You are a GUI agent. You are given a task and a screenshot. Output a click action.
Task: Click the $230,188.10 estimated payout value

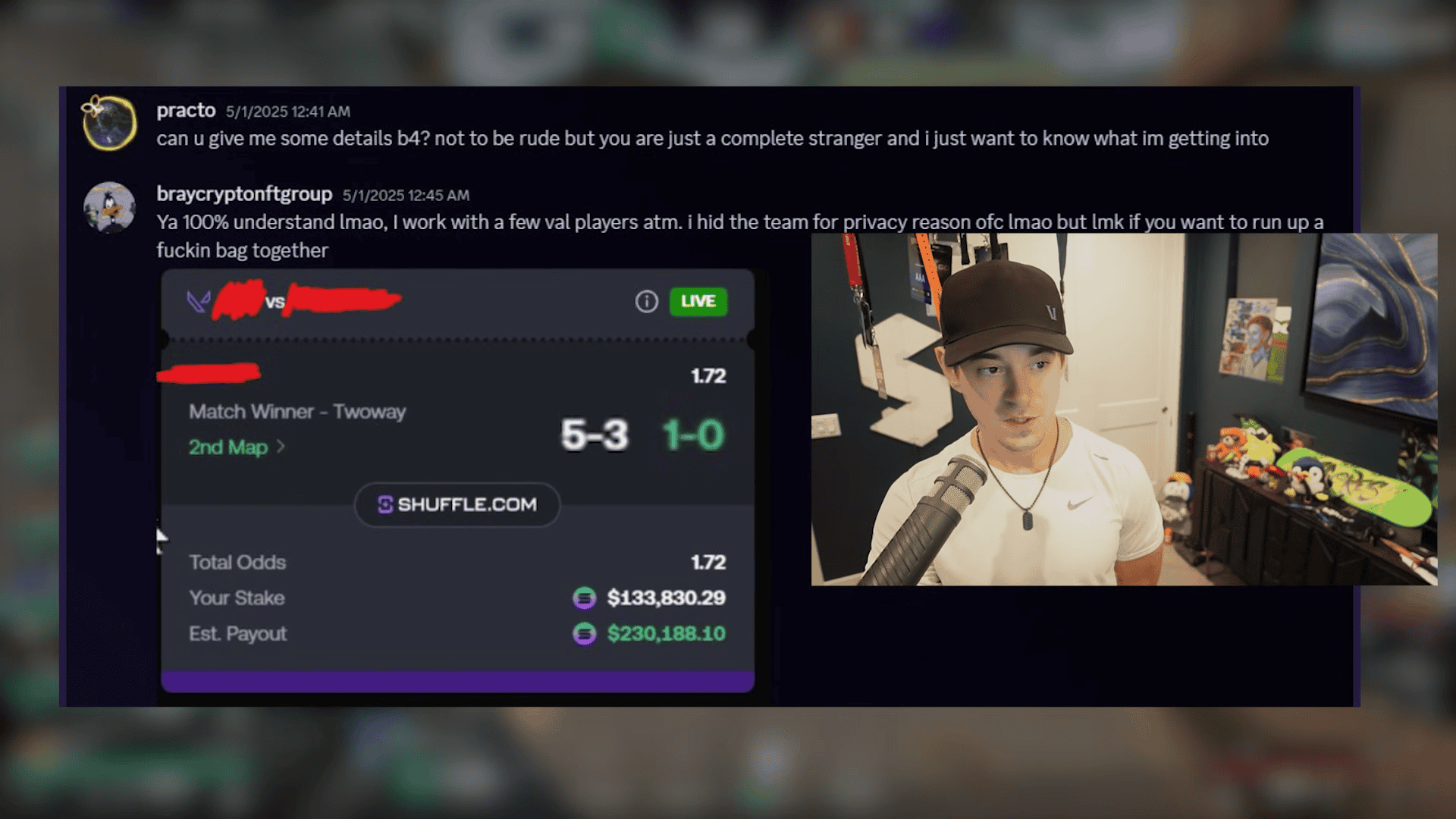667,634
